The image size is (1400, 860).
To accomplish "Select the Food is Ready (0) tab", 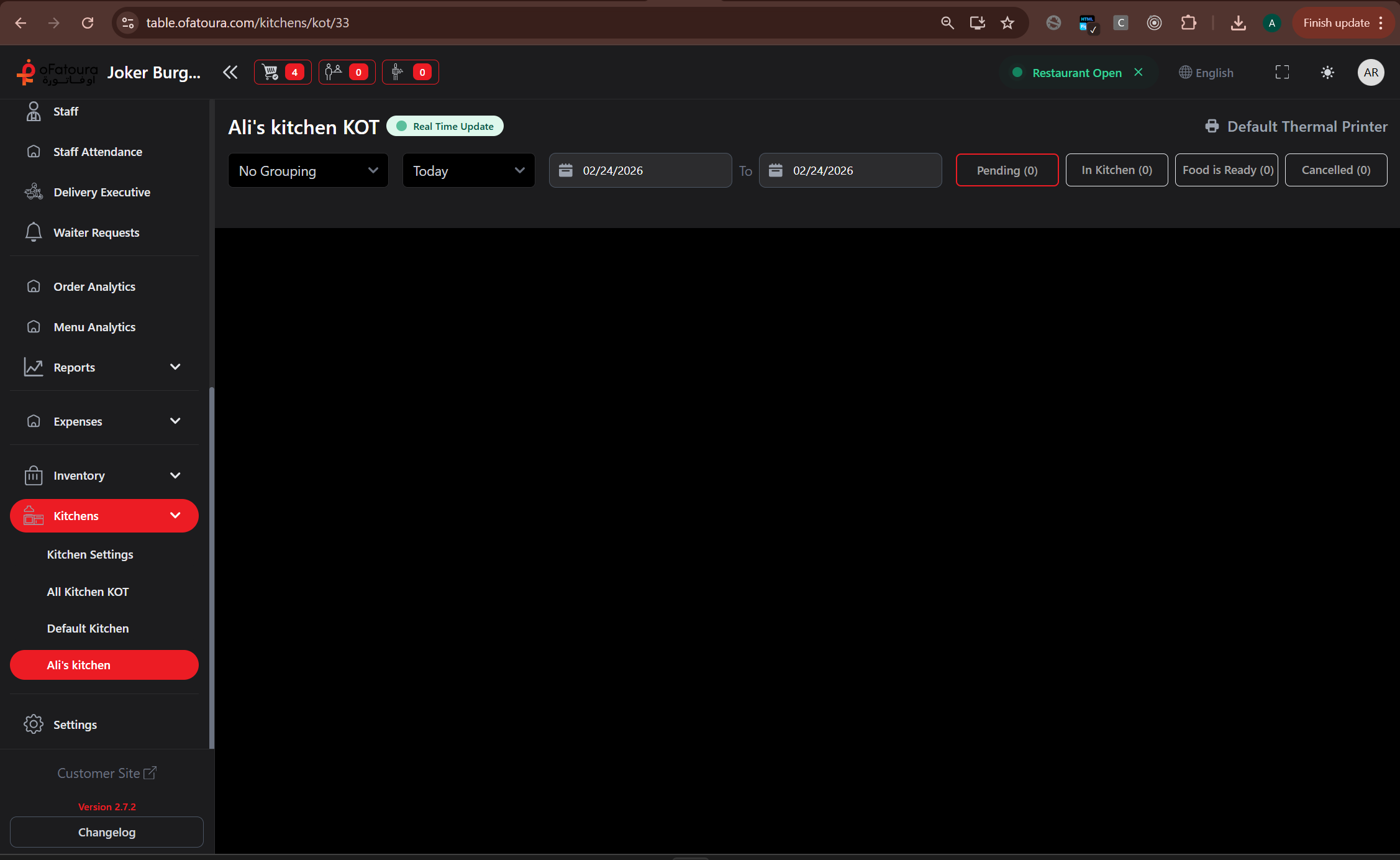I will (1226, 170).
